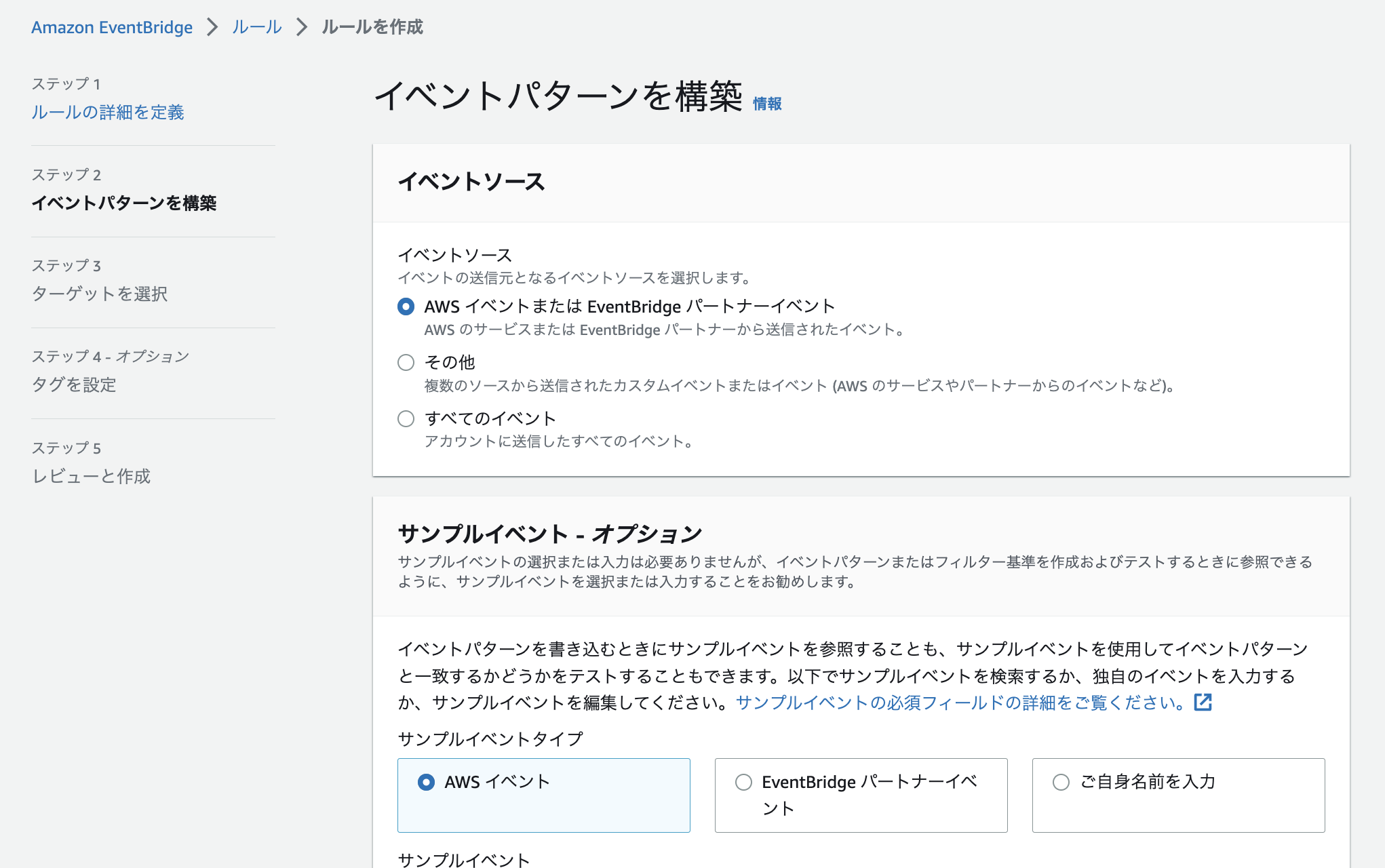Click description イベントの送信元となるイベントソースを選択します。
The height and width of the screenshot is (868, 1385).
tap(574, 278)
